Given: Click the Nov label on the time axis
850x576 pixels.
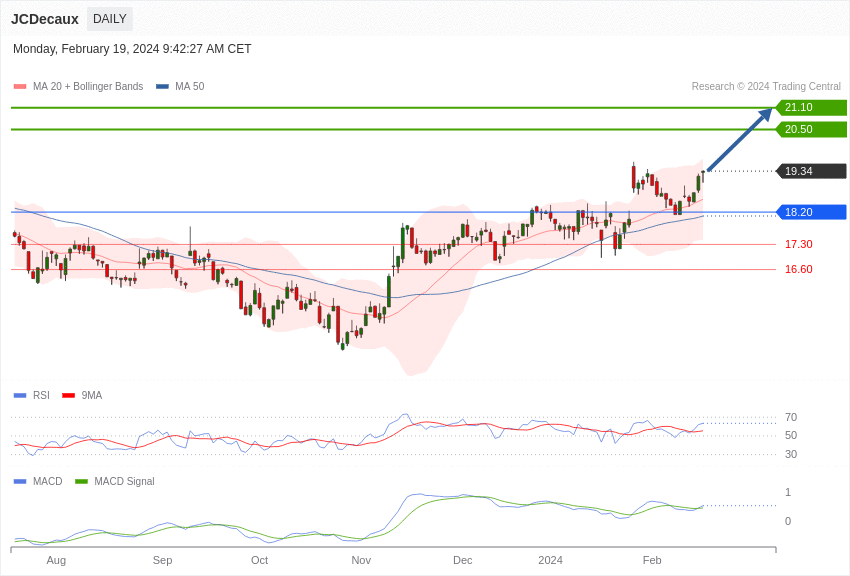Looking at the screenshot, I should pos(361,560).
